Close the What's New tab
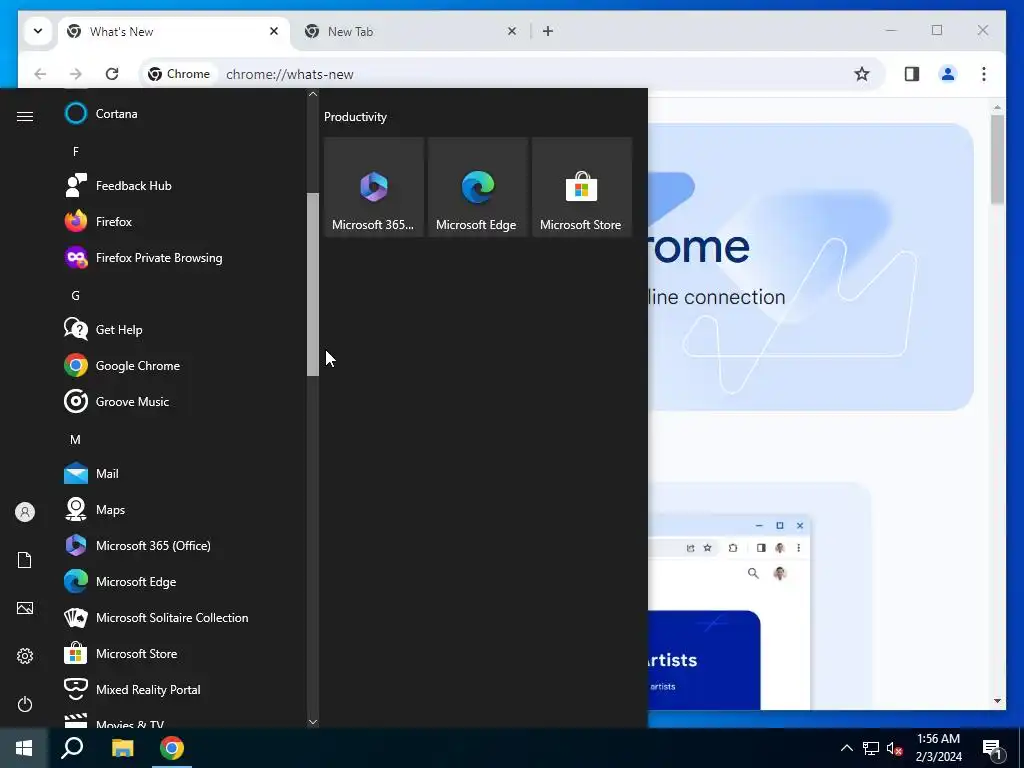Viewport: 1024px width, 768px height. tap(274, 31)
